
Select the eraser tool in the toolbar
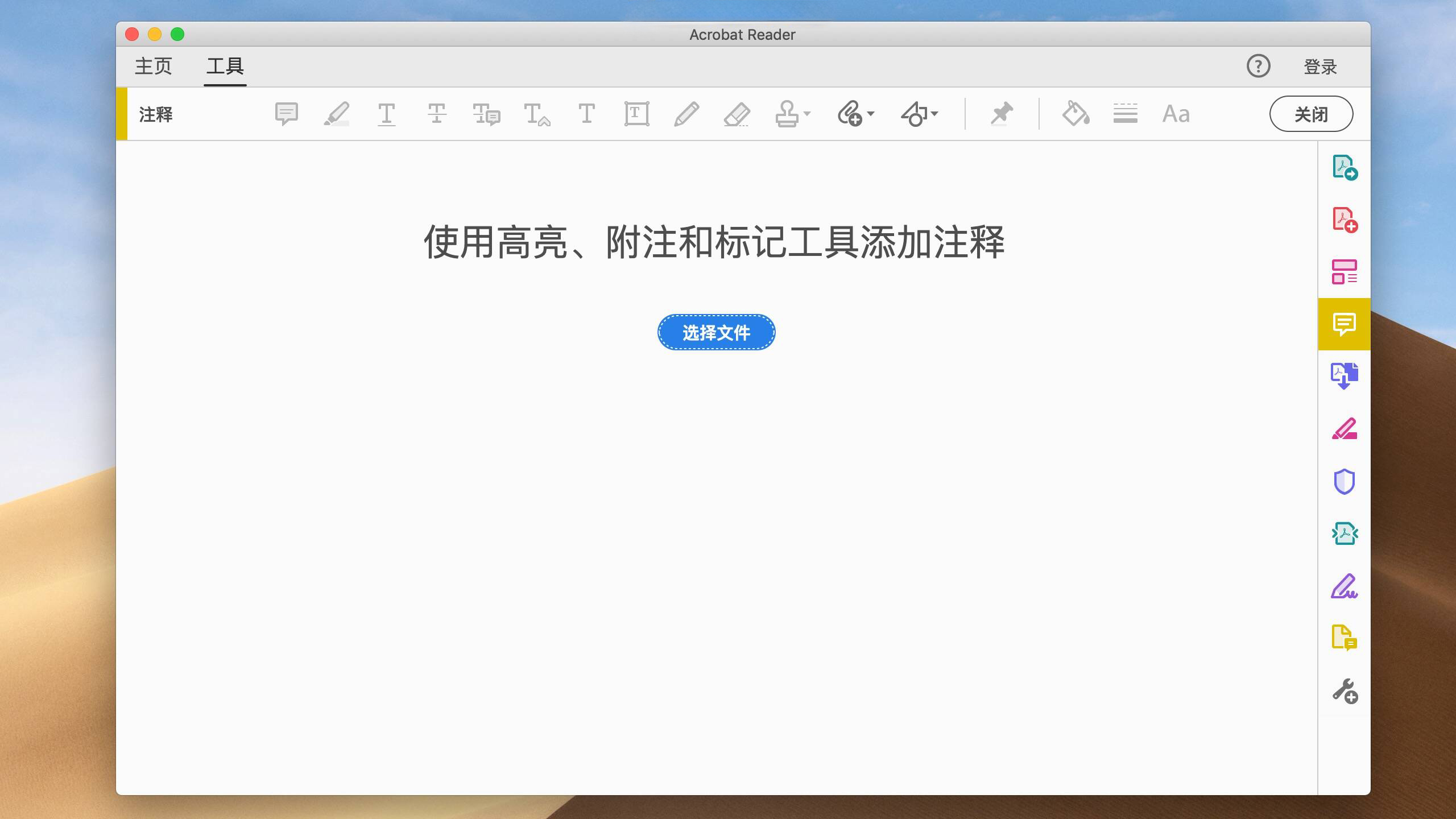coord(737,114)
